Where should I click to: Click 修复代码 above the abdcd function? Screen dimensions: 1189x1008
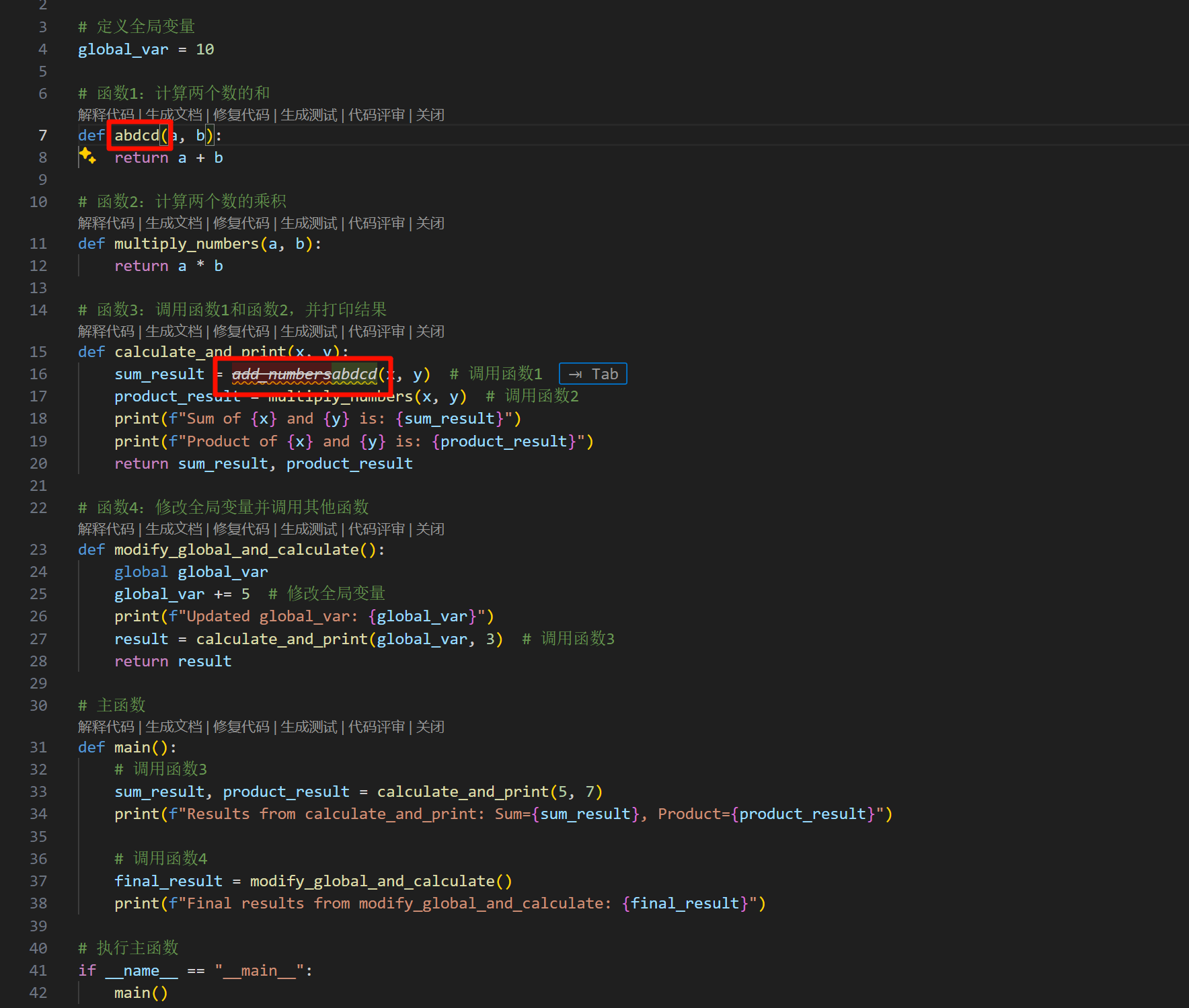[241, 115]
